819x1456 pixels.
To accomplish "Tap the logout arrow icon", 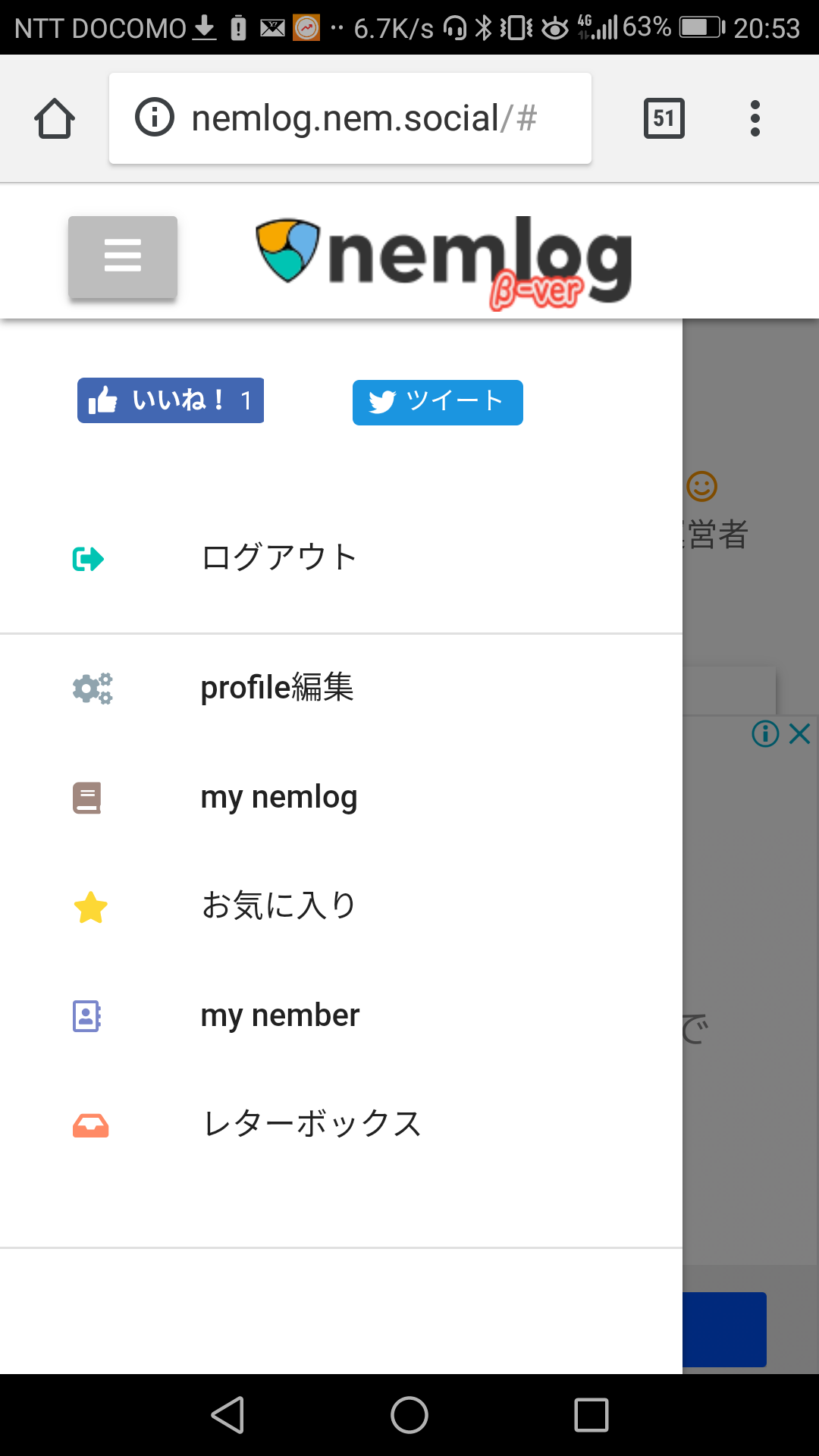I will [88, 560].
